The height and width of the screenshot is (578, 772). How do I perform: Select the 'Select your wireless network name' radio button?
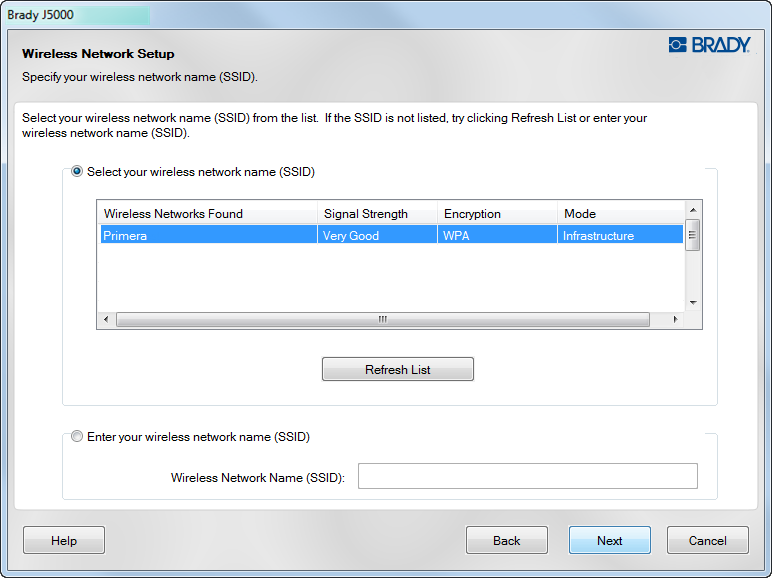click(x=78, y=172)
